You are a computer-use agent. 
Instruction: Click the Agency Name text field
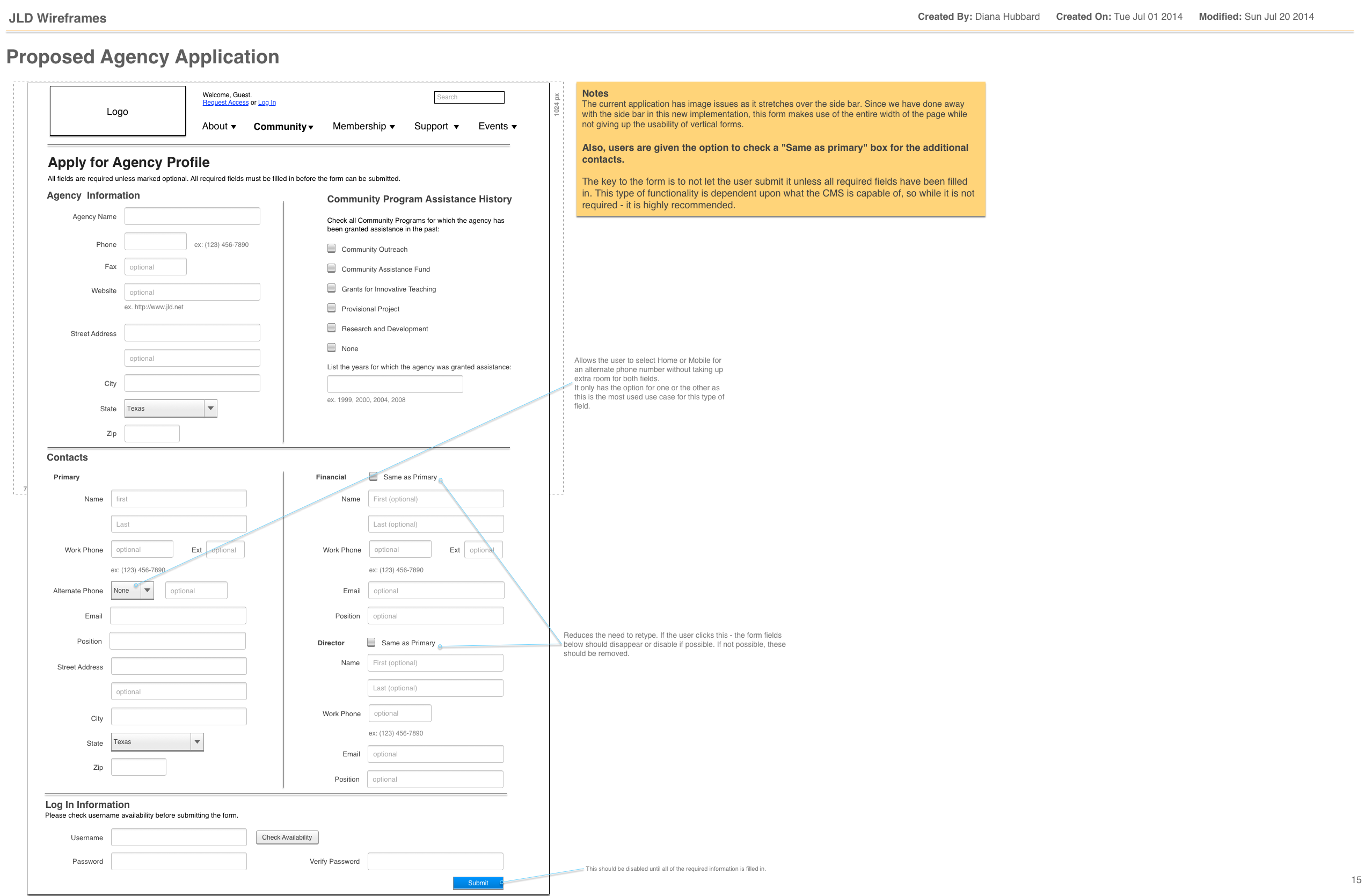192,216
